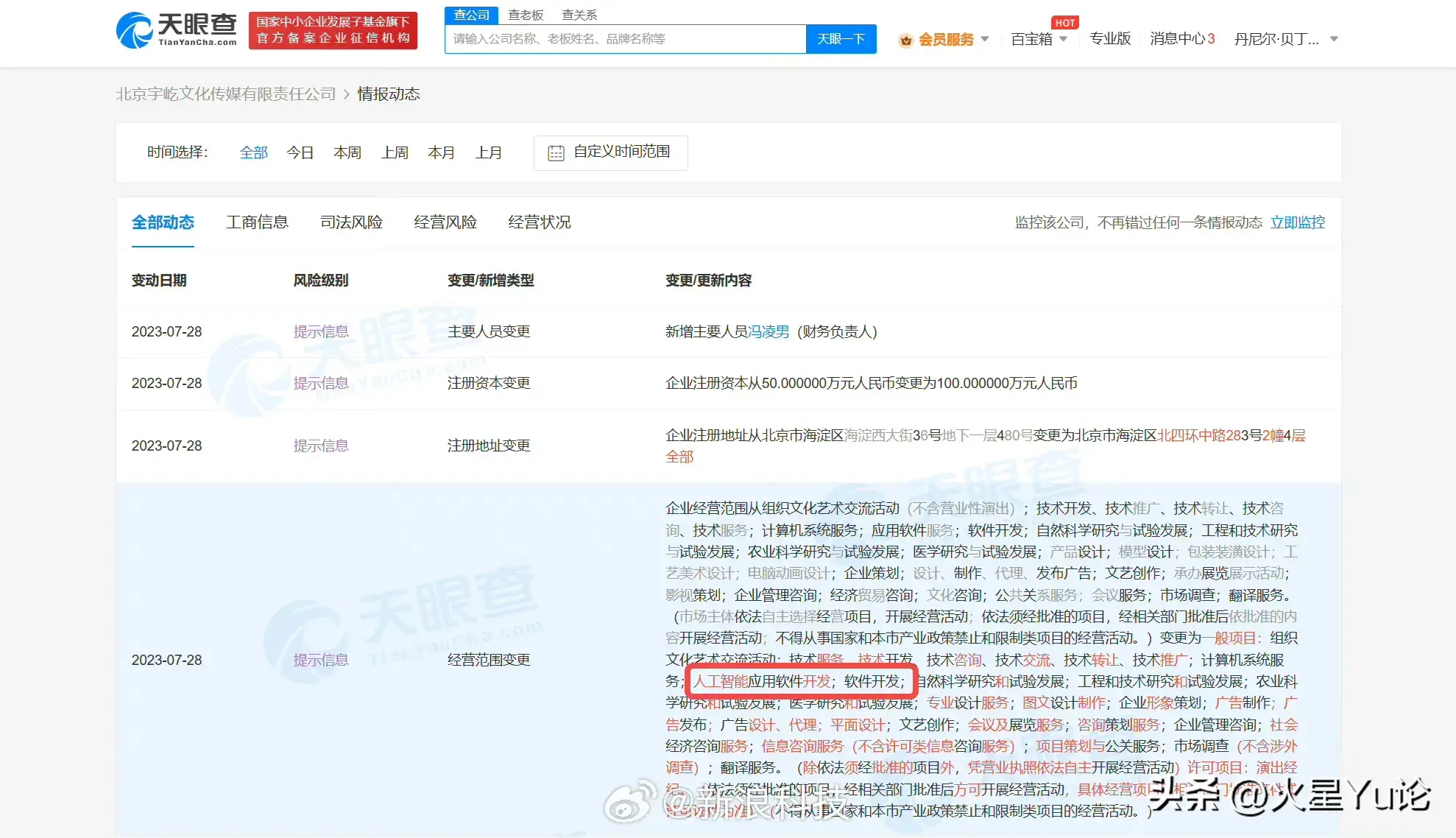Image resolution: width=1456 pixels, height=838 pixels.
Task: Select the 查公司 search tab
Action: (471, 15)
